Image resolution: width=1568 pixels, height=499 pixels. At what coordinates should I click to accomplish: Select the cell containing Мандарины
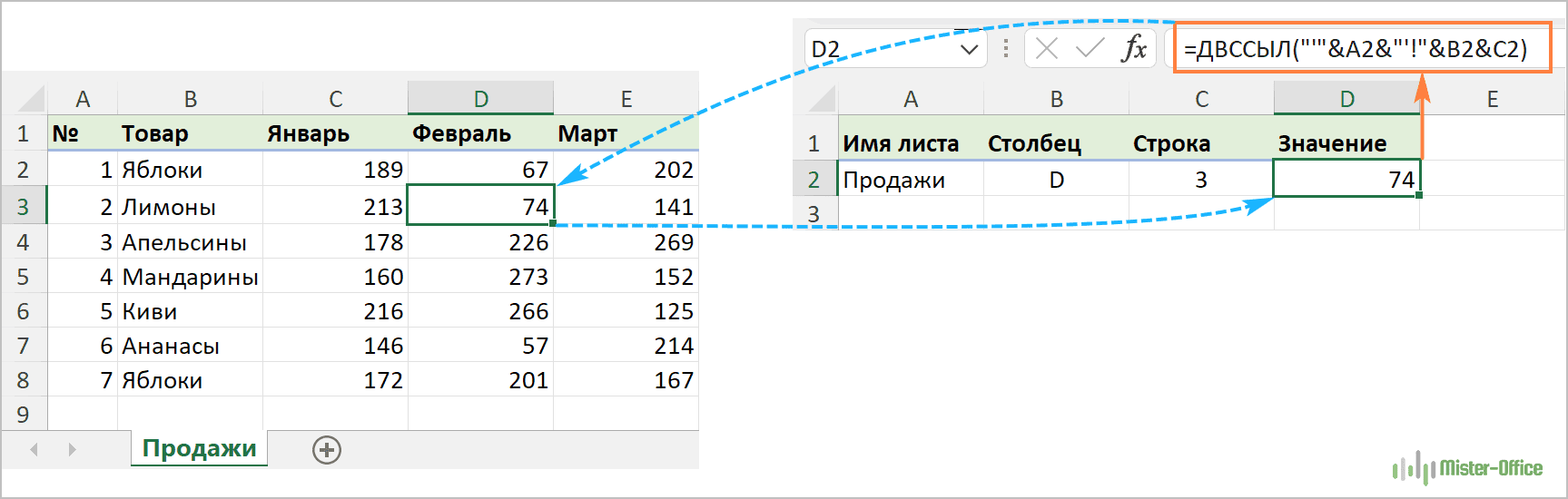[190, 277]
